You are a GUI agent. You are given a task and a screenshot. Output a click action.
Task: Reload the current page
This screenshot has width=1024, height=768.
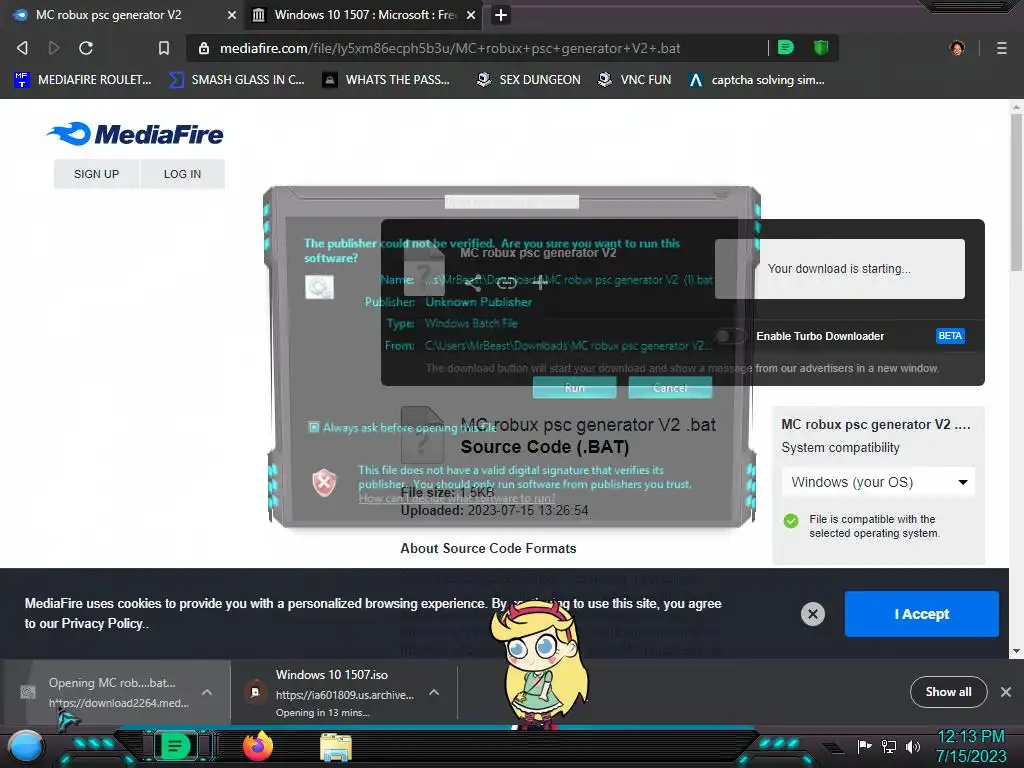(86, 48)
